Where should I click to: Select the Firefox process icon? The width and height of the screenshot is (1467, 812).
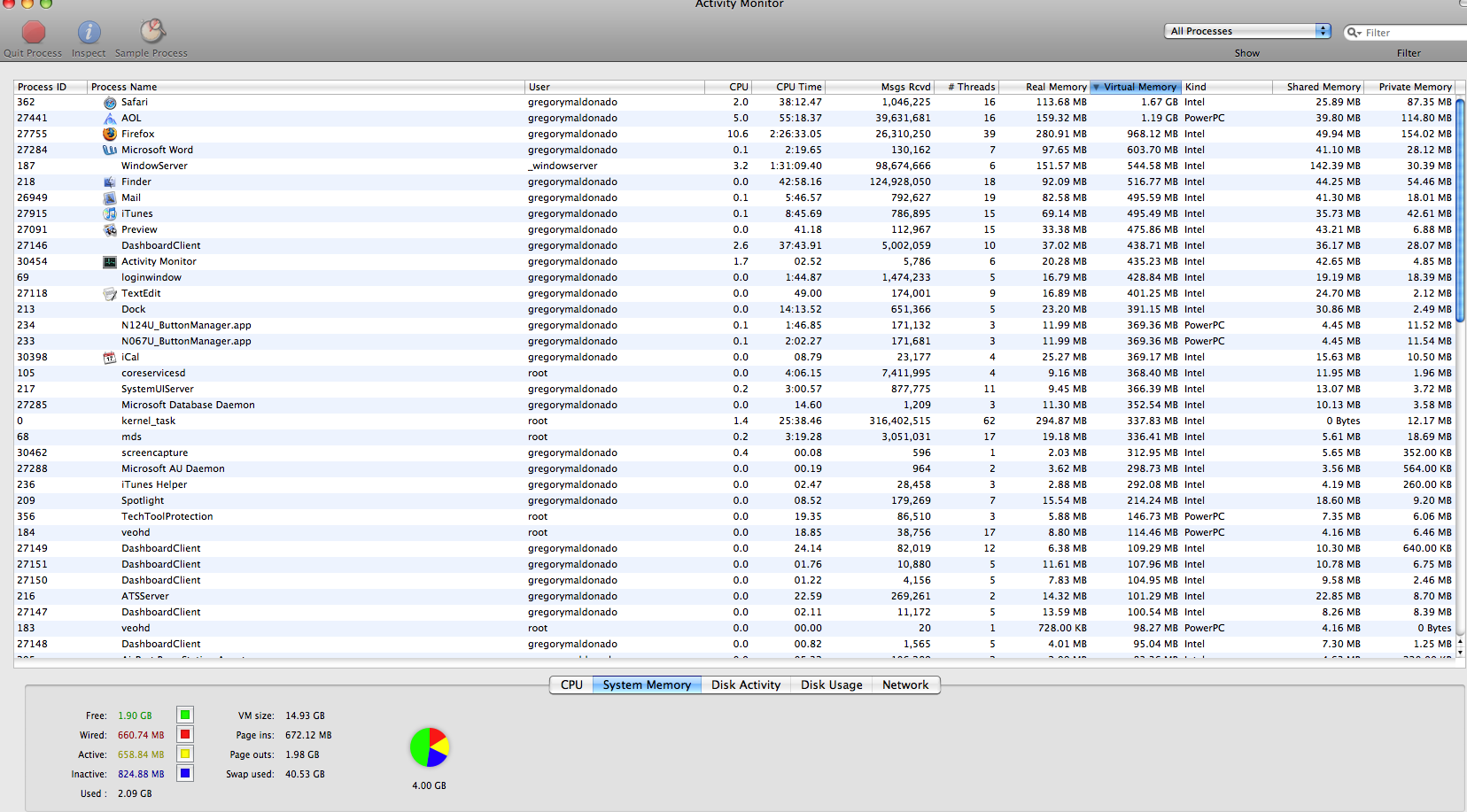click(110, 135)
